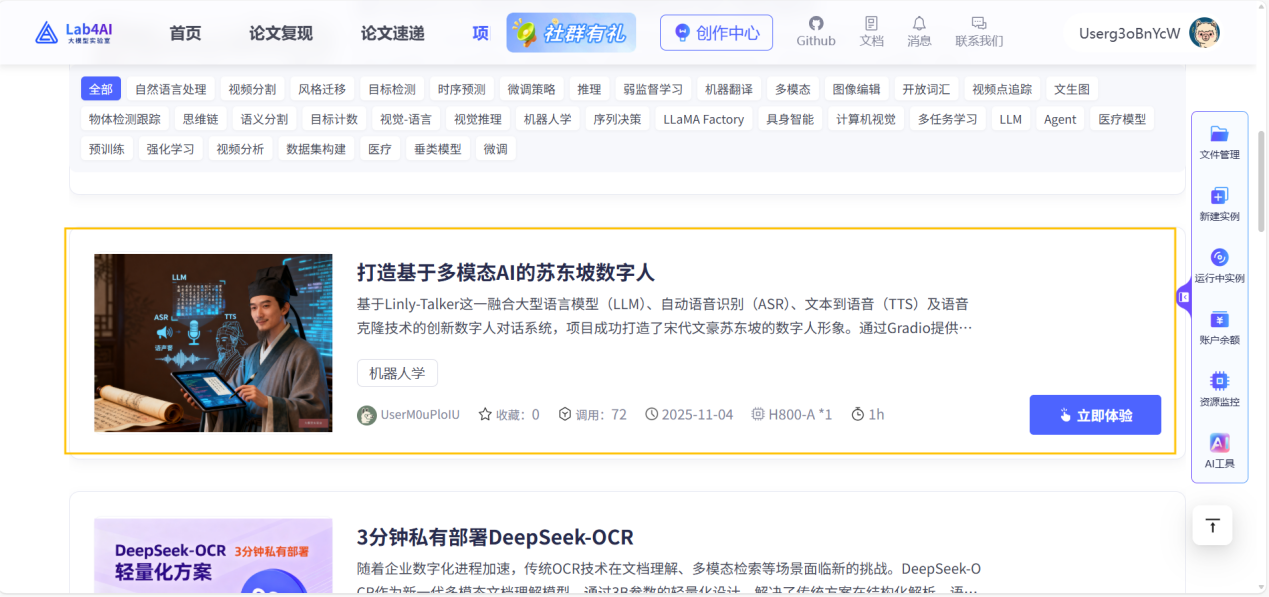The width and height of the screenshot is (1269, 597).
Task: Click the back-to-top arrow button
Action: click(x=1212, y=525)
